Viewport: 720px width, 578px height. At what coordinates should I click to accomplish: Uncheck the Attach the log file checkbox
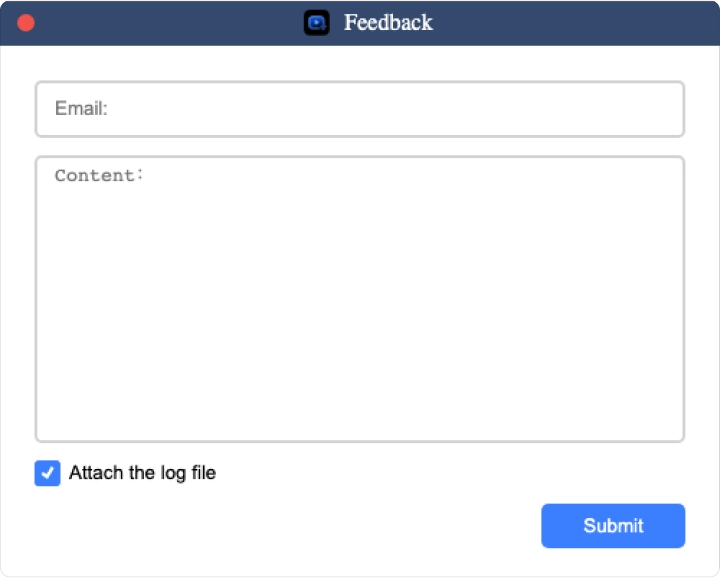[x=47, y=473]
